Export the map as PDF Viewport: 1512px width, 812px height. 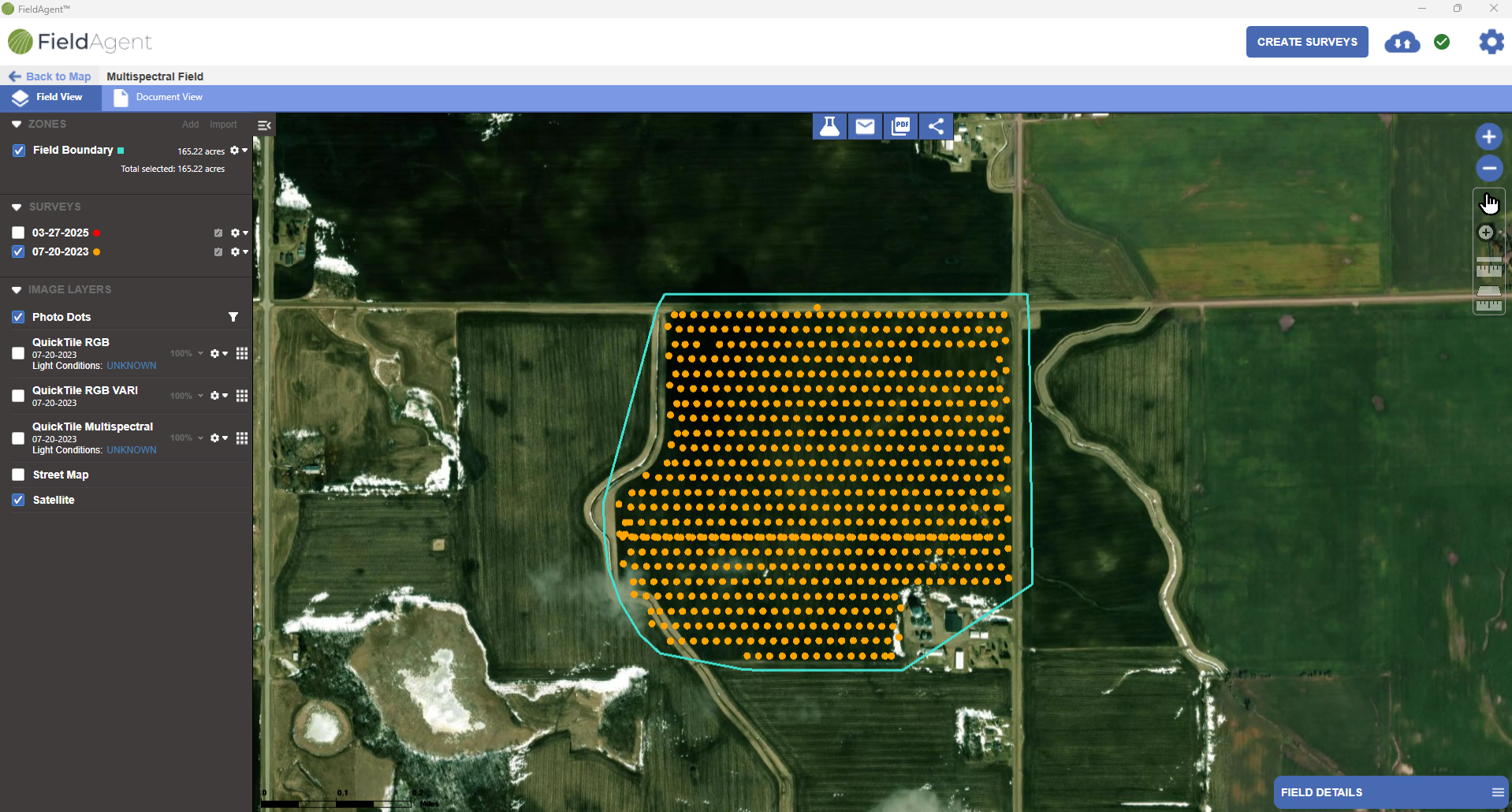(x=900, y=126)
